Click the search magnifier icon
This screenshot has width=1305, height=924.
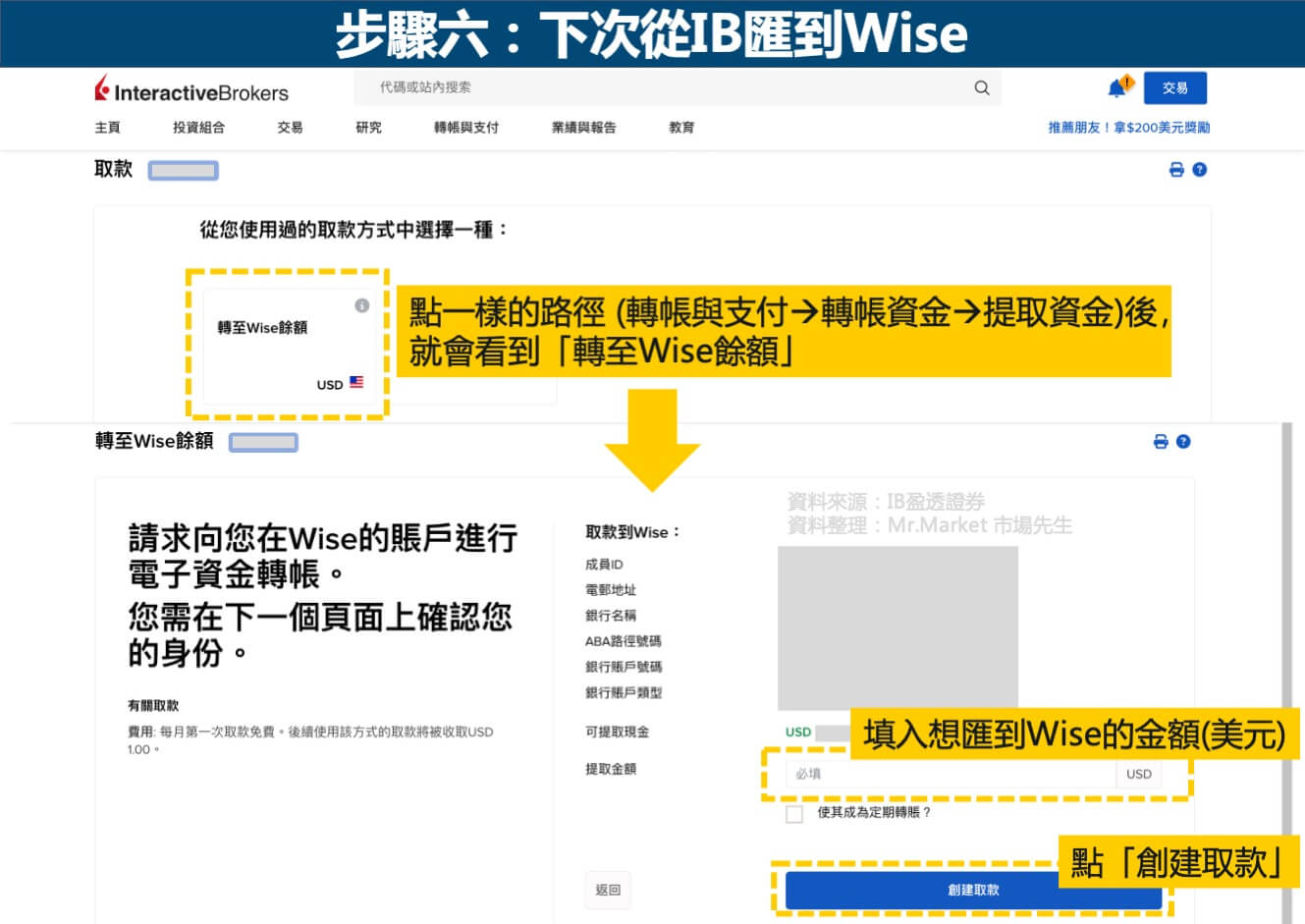tap(981, 87)
